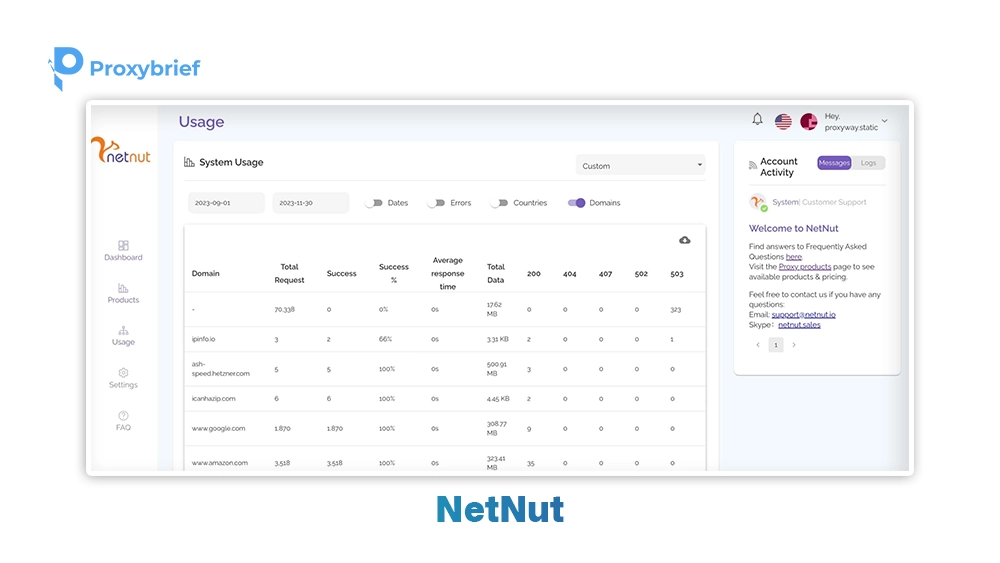The width and height of the screenshot is (1000, 563).
Task: Select the www.google.com domain row
Action: [445, 428]
